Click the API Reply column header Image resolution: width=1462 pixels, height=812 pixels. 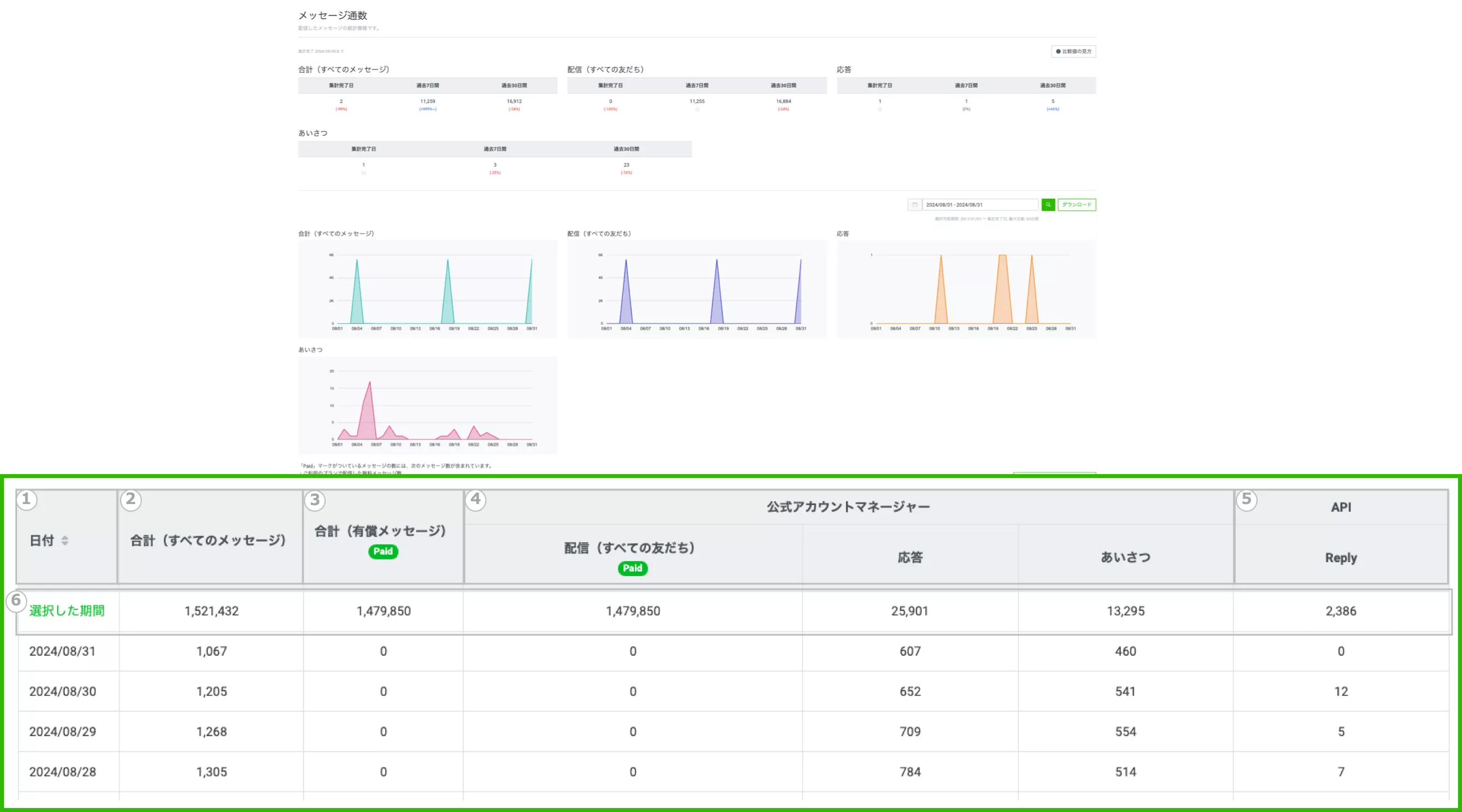(1341, 558)
